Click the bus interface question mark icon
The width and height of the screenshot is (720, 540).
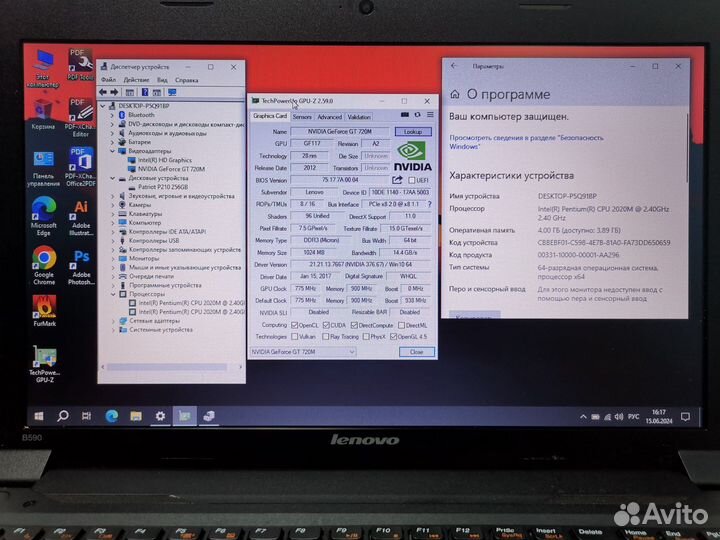(432, 204)
